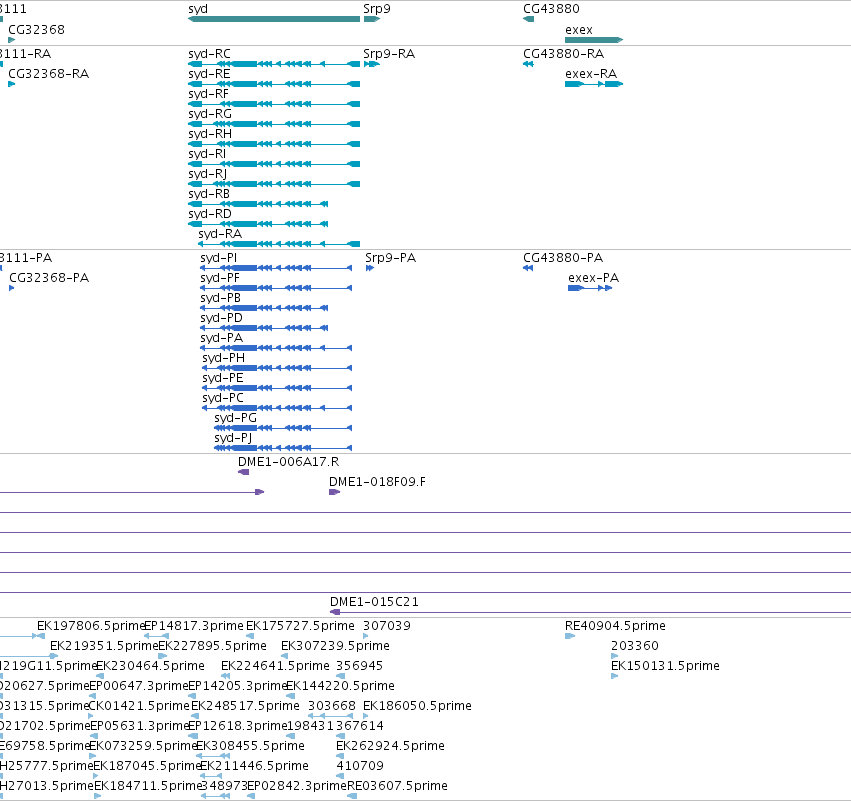Select EST label EK308455.5prime
This screenshot has height=801, width=851.
[x=250, y=746]
